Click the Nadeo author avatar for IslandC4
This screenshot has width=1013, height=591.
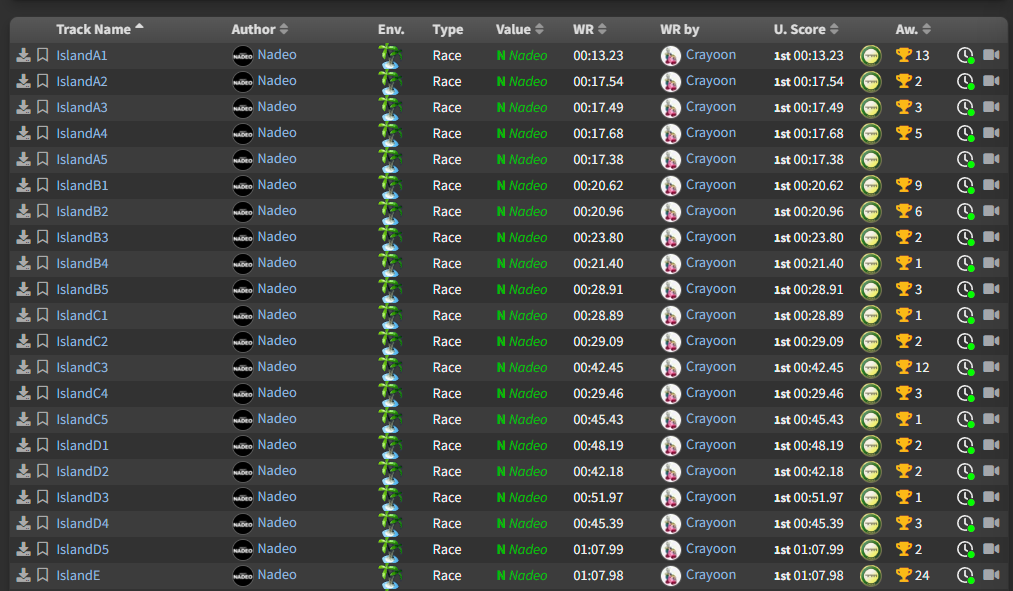(243, 393)
